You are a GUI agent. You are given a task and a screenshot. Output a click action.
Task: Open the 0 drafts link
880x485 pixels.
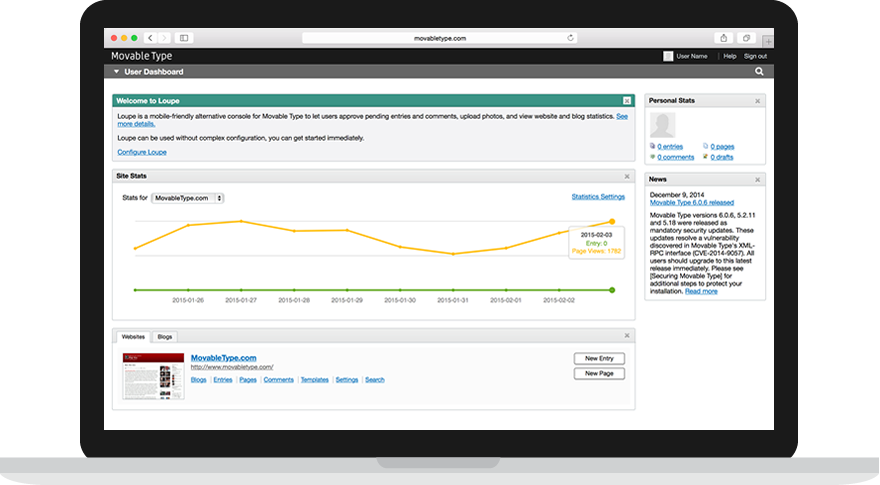tap(722, 157)
